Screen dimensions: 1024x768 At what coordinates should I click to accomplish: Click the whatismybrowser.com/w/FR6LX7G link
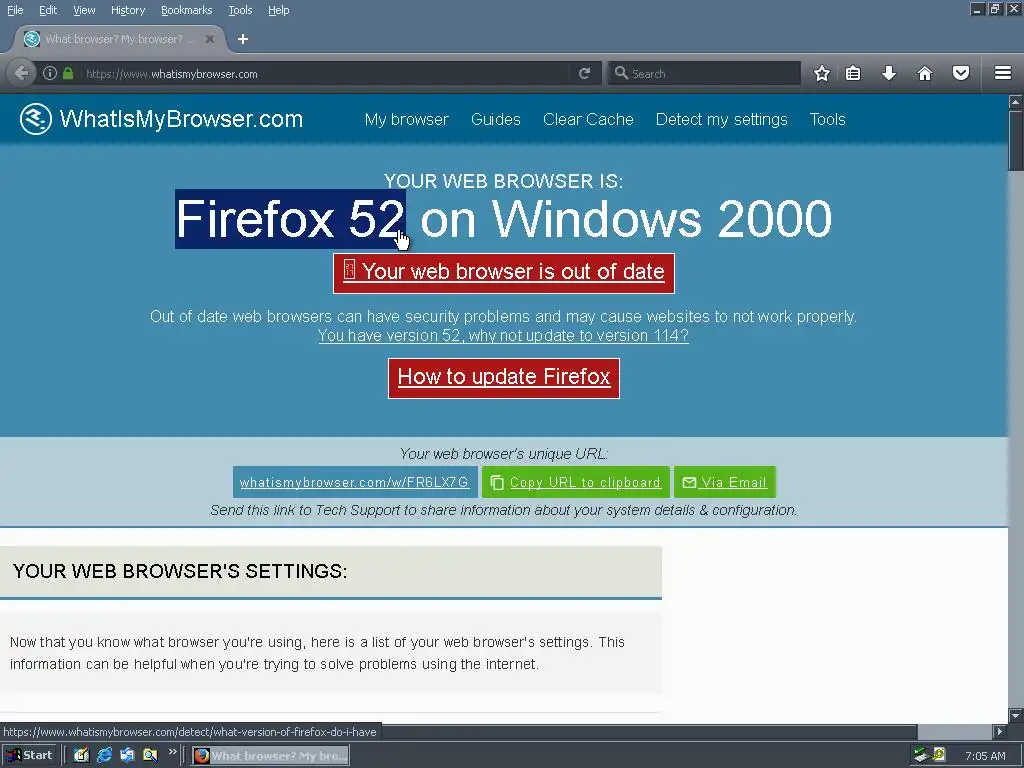[x=355, y=482]
